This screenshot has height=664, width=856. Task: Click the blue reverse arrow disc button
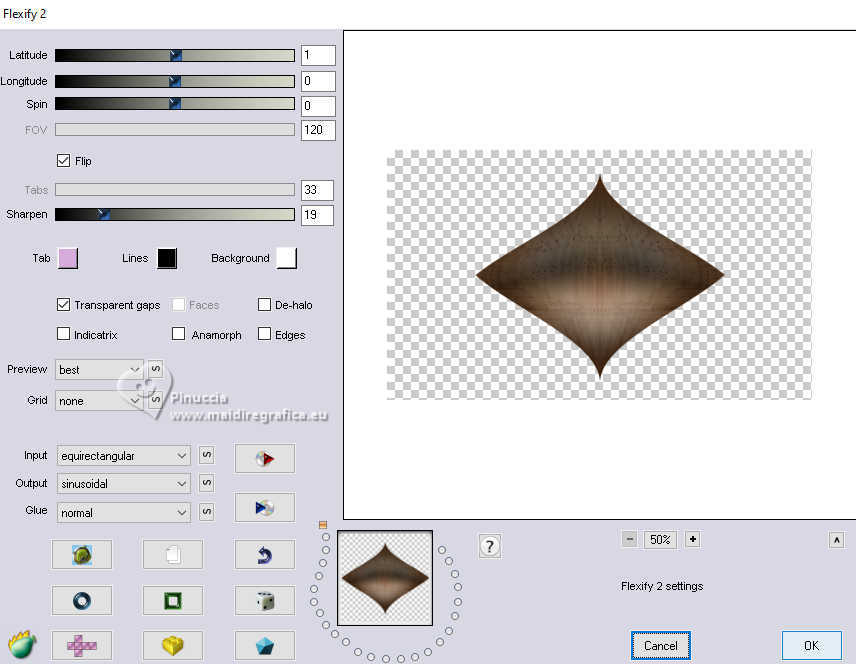[x=265, y=508]
